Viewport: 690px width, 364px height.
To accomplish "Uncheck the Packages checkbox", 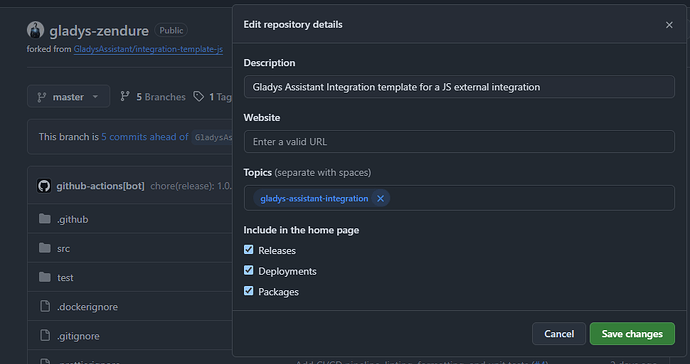I will tap(249, 291).
